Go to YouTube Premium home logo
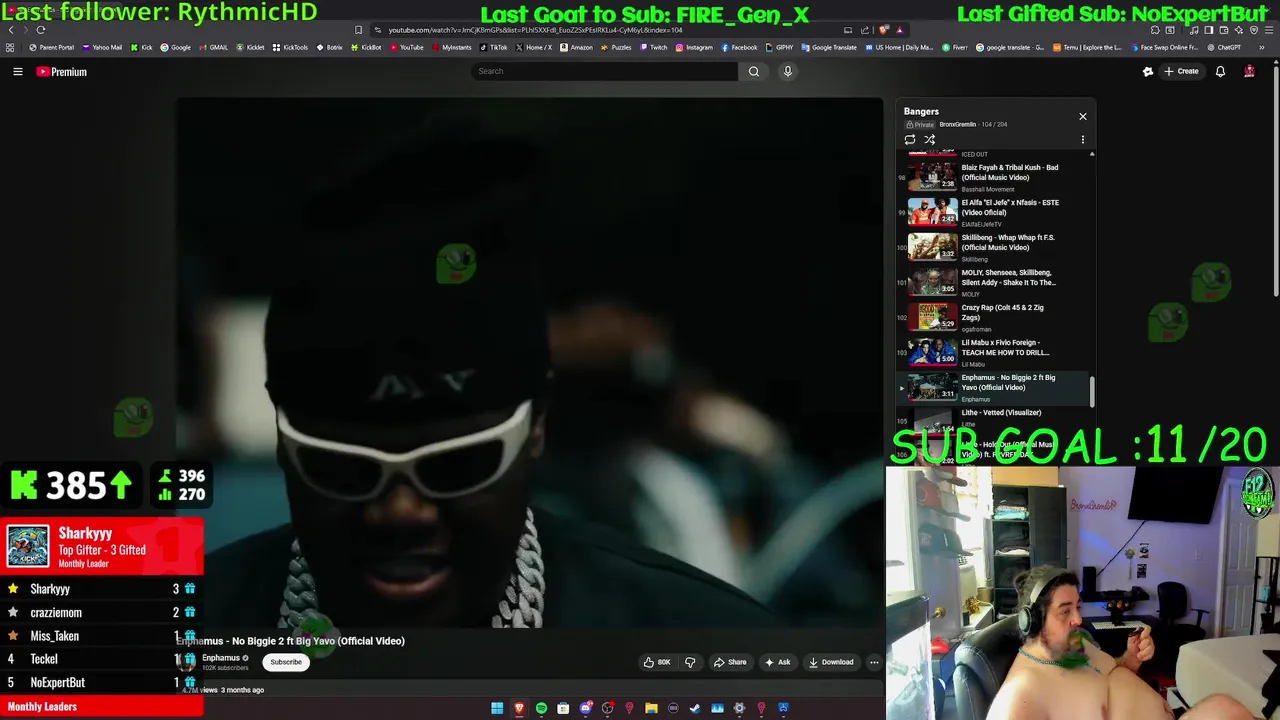The height and width of the screenshot is (720, 1280). click(62, 71)
